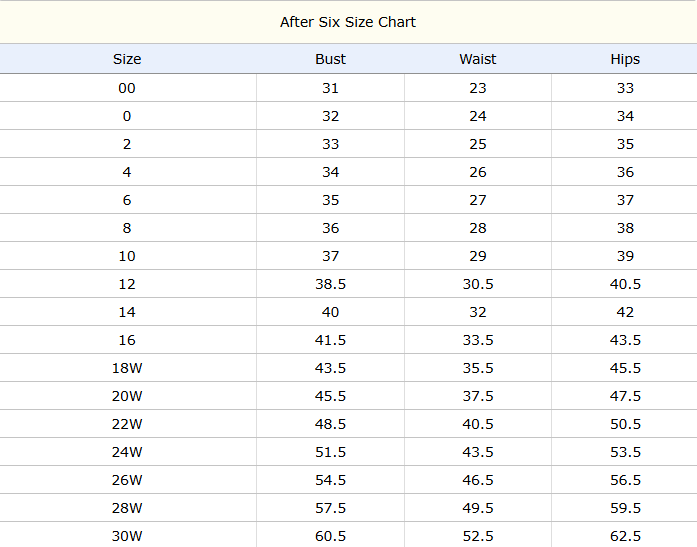Click size label '24W' in the Size column
The image size is (697, 547).
pyautogui.click(x=127, y=452)
